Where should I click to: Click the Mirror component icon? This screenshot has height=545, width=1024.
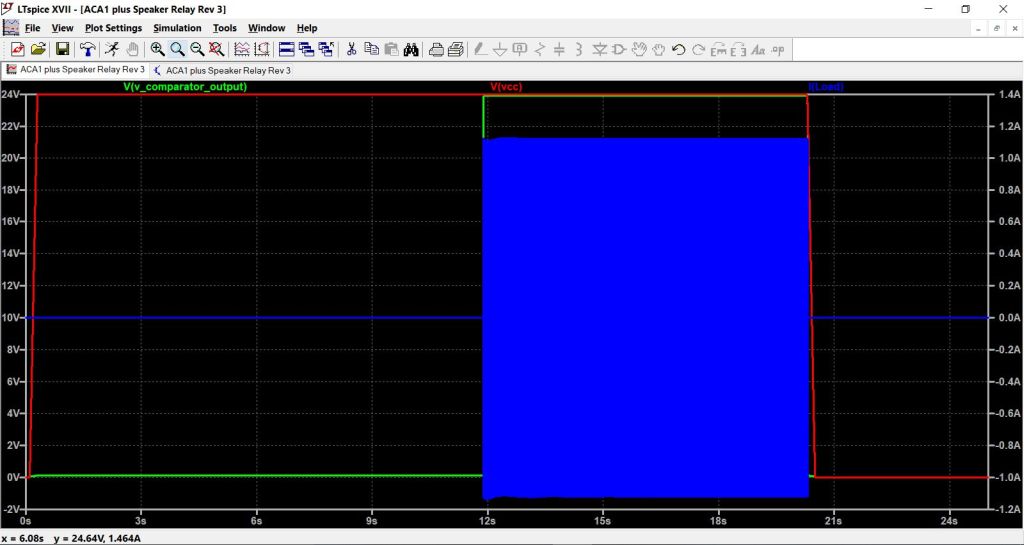click(x=738, y=50)
